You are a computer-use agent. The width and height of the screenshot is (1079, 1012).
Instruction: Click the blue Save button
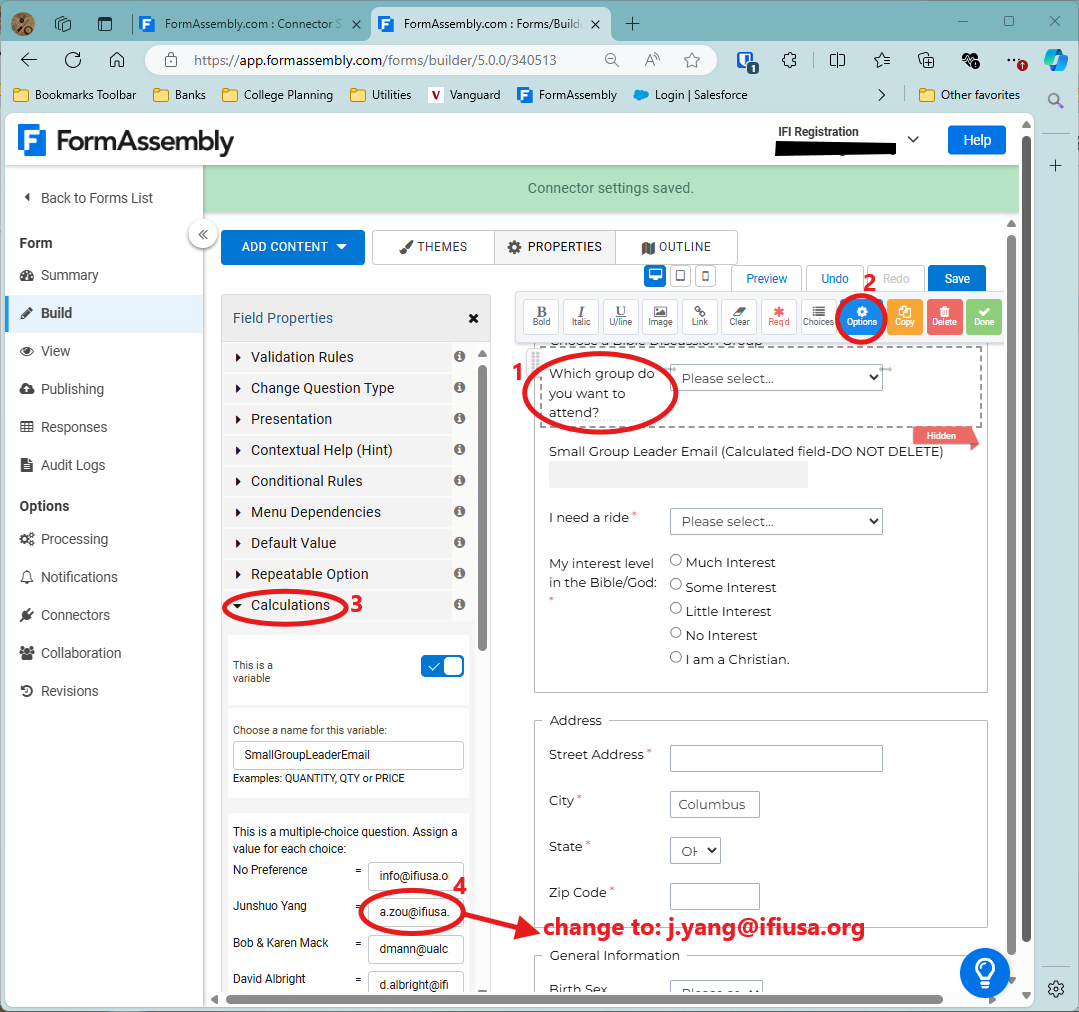(x=956, y=279)
